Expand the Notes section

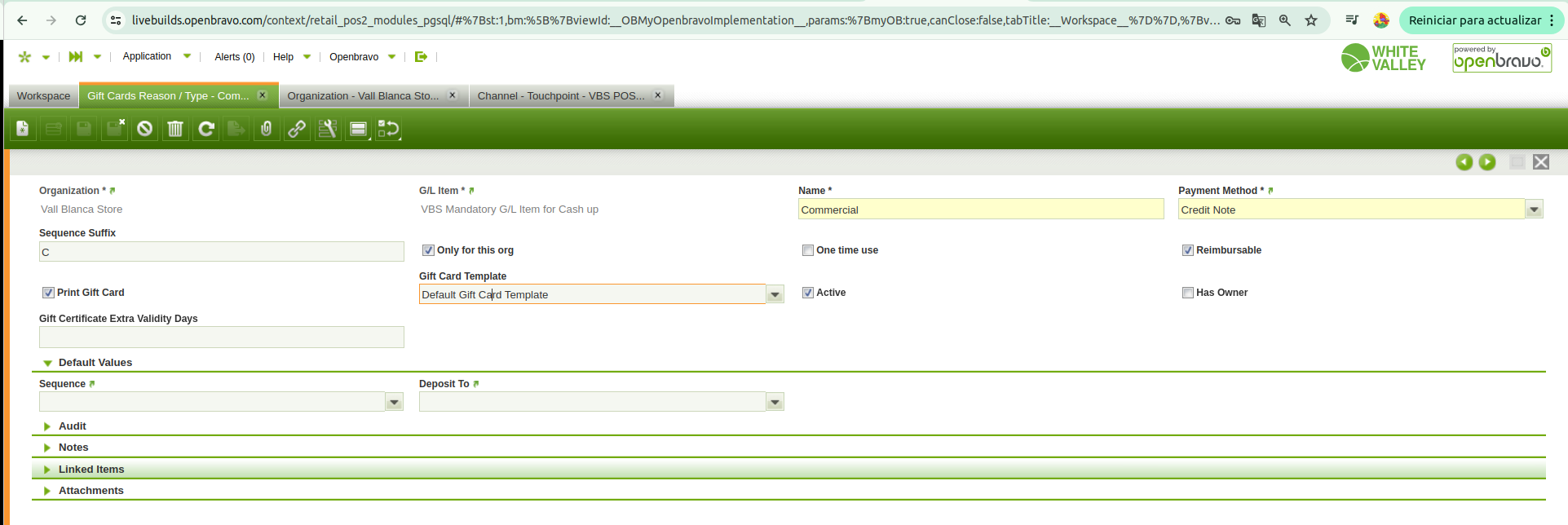click(x=47, y=448)
